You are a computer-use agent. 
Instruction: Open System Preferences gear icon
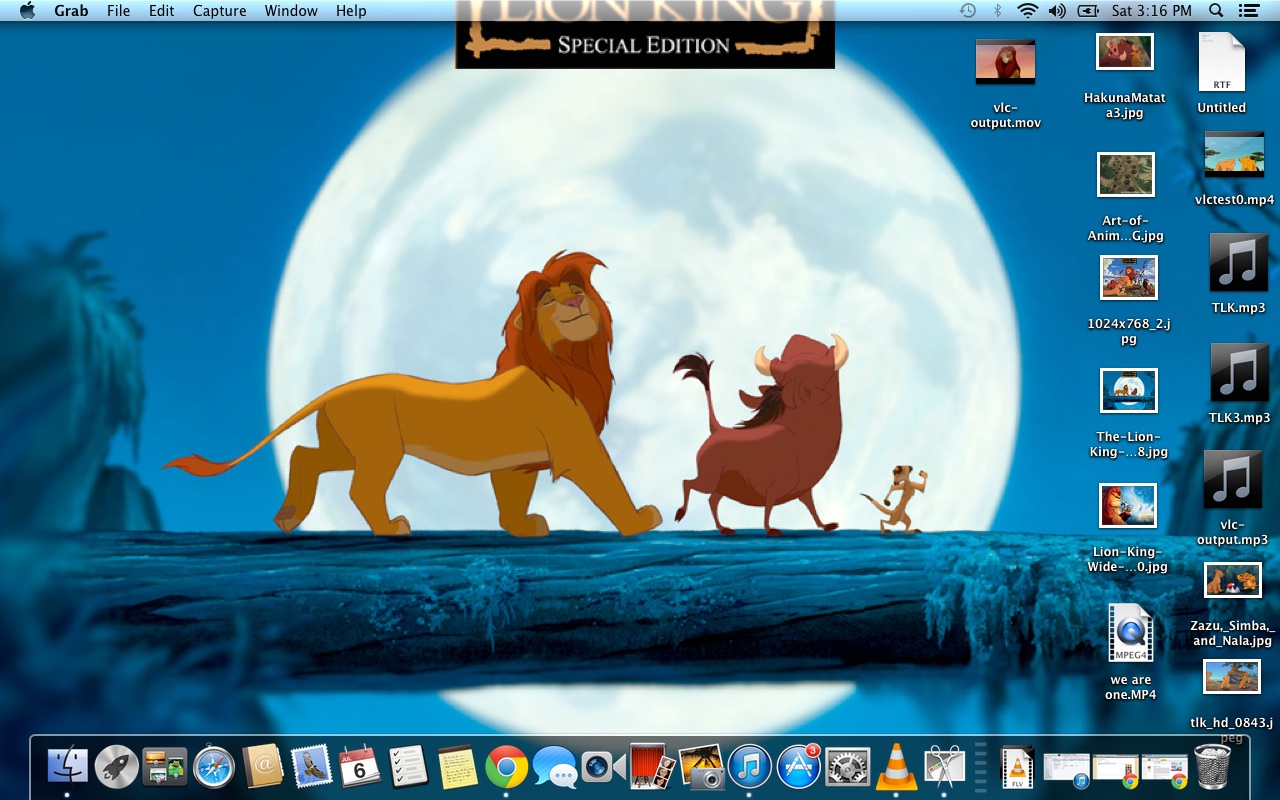pos(847,768)
